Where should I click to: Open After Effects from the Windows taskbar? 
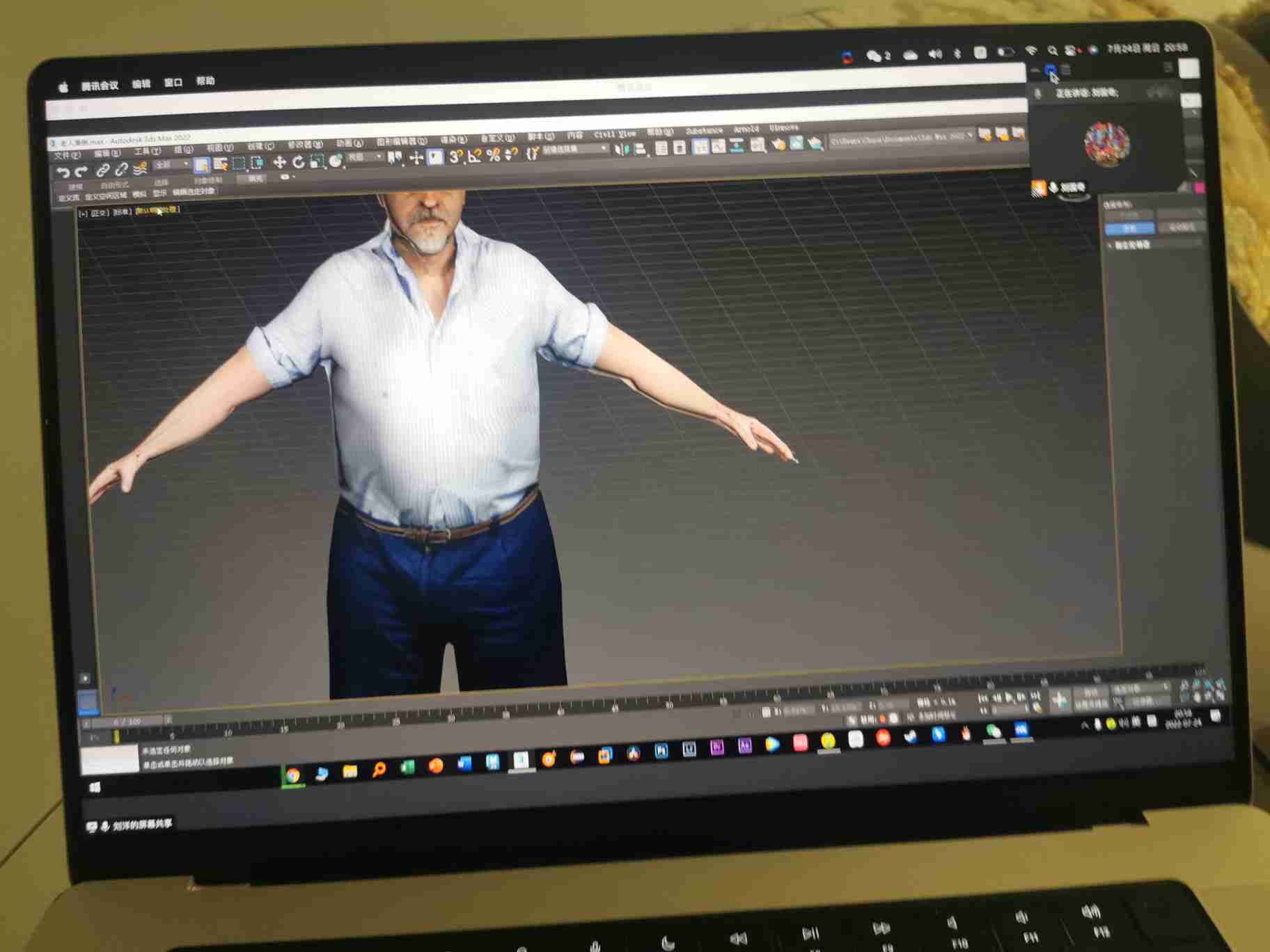tap(744, 746)
